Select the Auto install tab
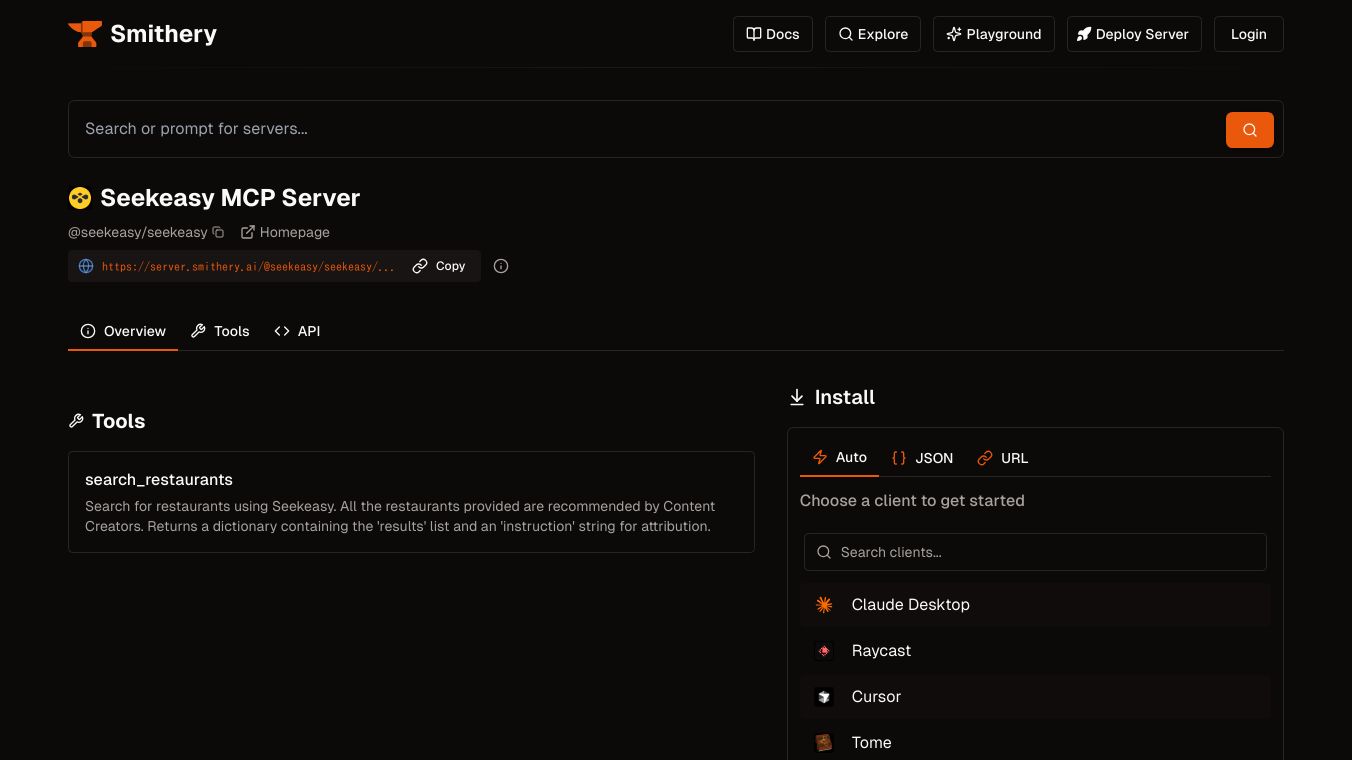The height and width of the screenshot is (760, 1352). [x=839, y=457]
